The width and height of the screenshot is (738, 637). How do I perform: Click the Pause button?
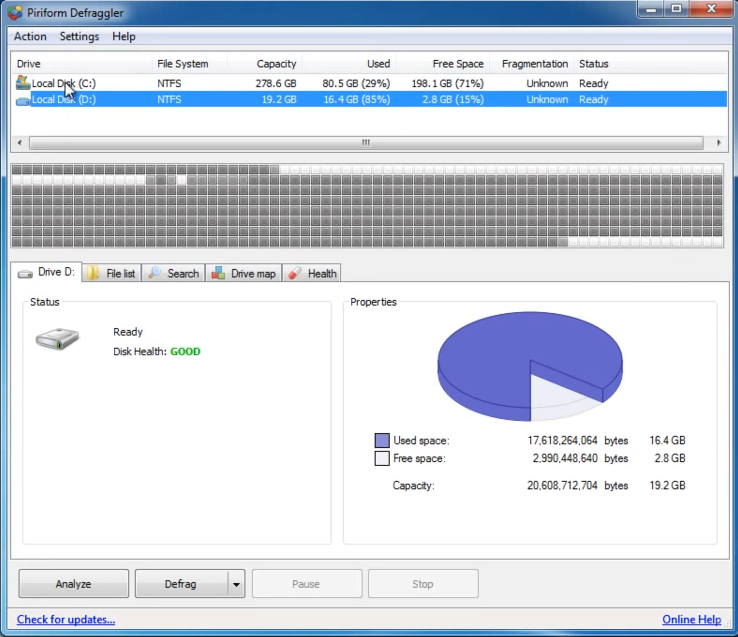pos(307,584)
